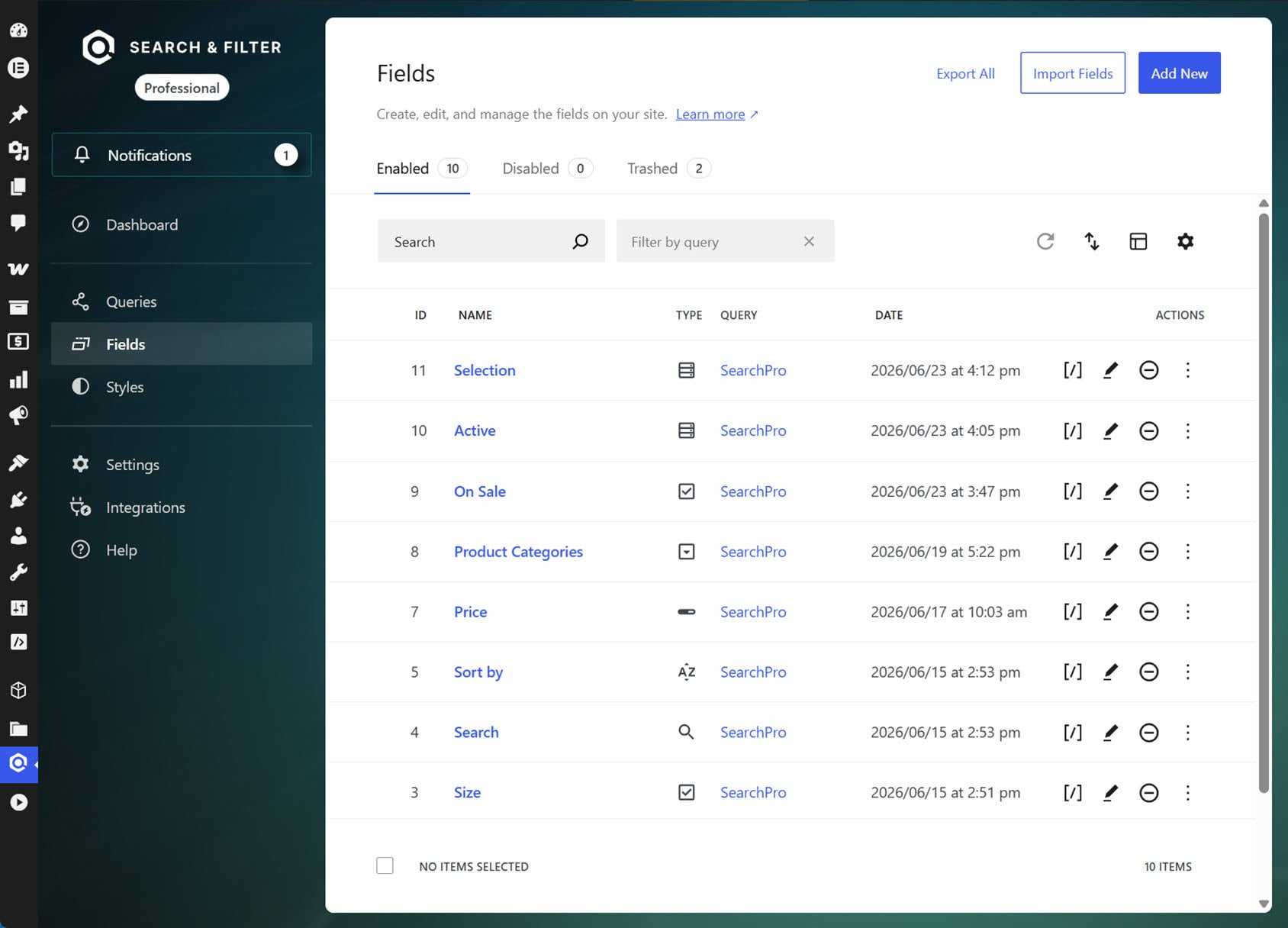The width and height of the screenshot is (1288, 928).
Task: Open Marketing megaphone icon in sidebar
Action: (x=18, y=415)
